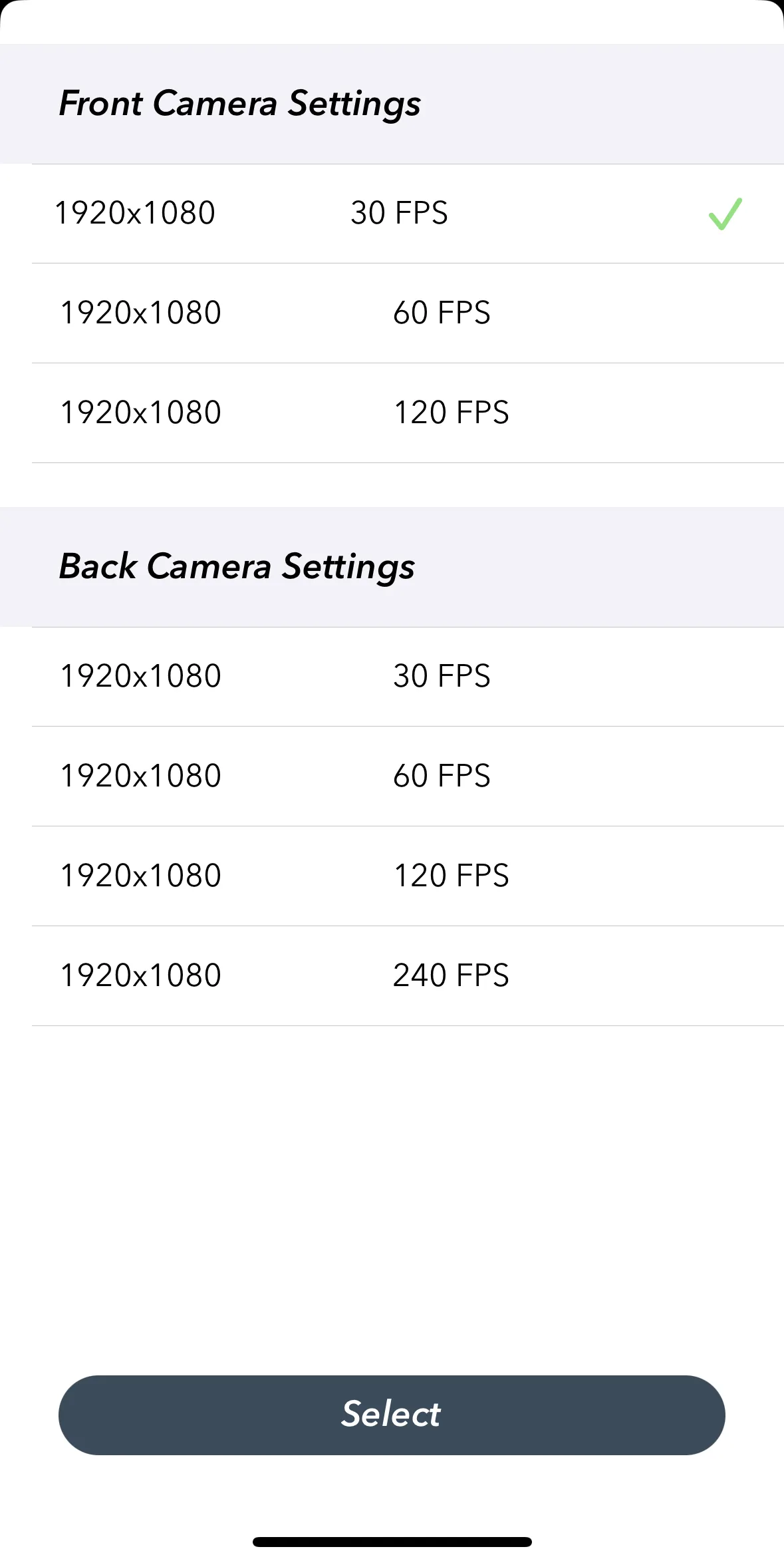Click 1920x1080 text in the 240 FPS row
The image size is (784, 1563).
140,975
